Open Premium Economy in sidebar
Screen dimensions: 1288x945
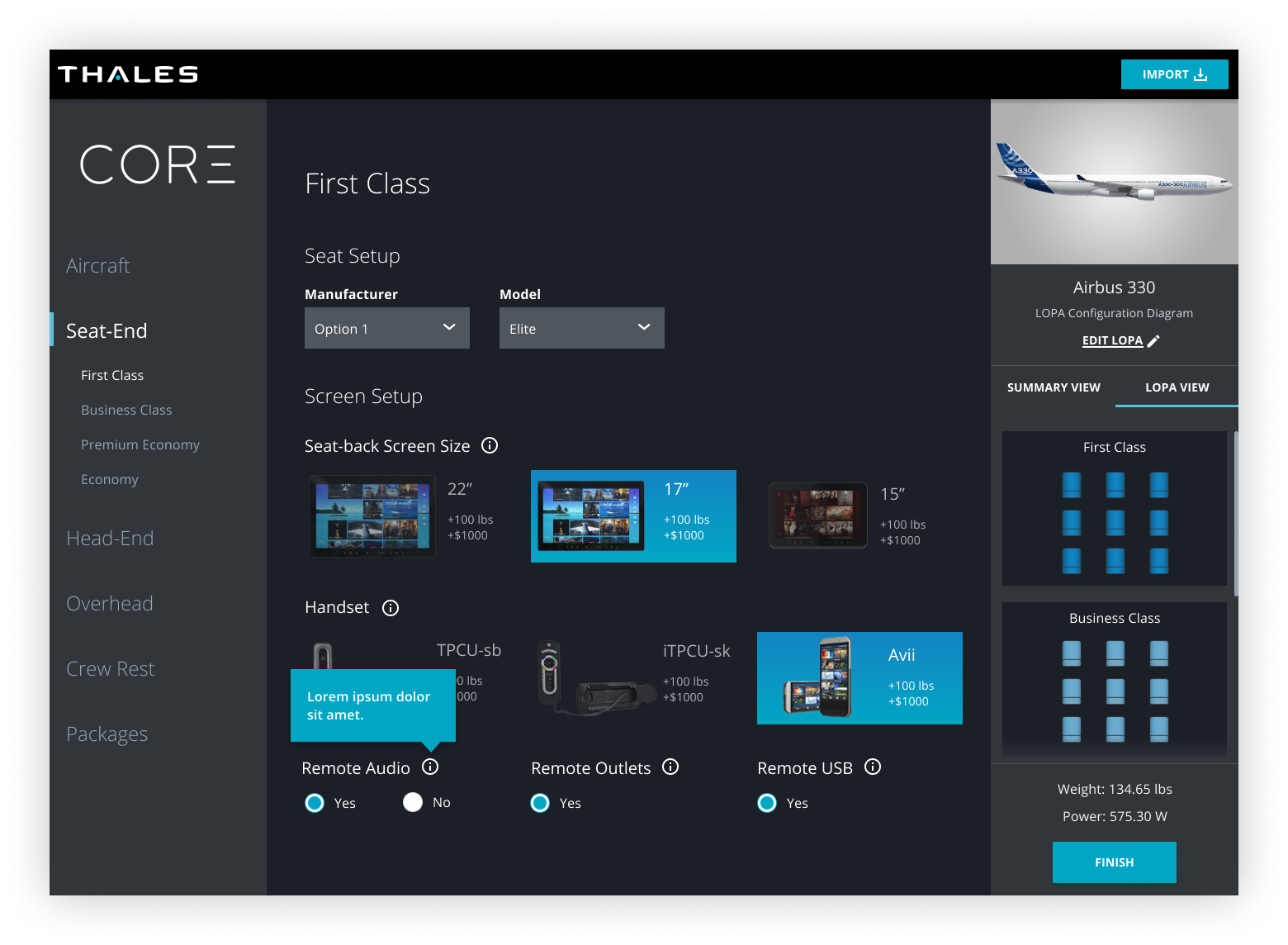click(140, 444)
